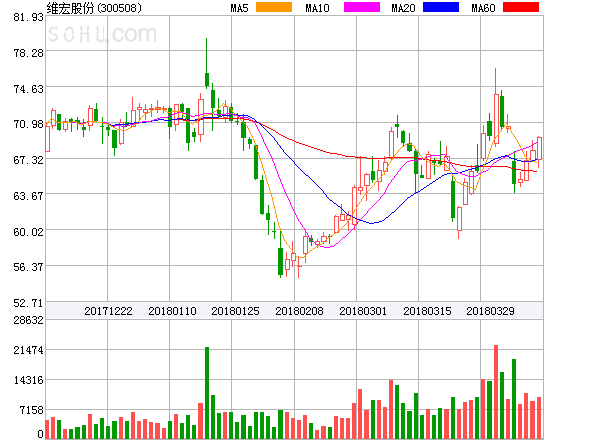Click the 81.93 price axis label
Viewport: 600px width, 440px height.
click(28, 17)
